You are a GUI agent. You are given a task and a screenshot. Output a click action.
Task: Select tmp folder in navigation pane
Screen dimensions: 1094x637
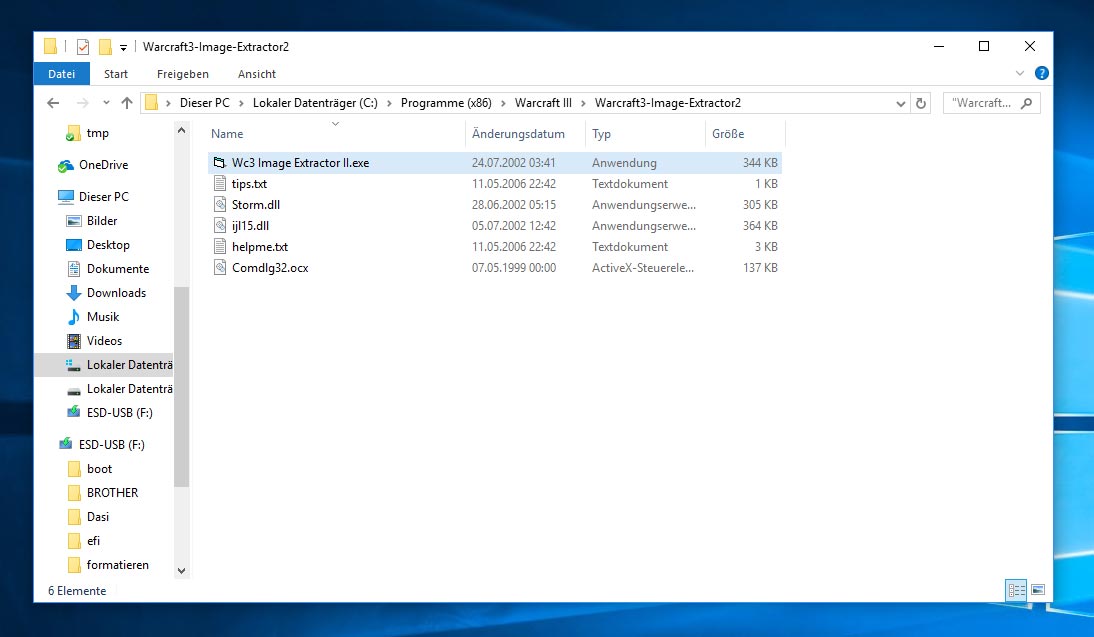[97, 133]
